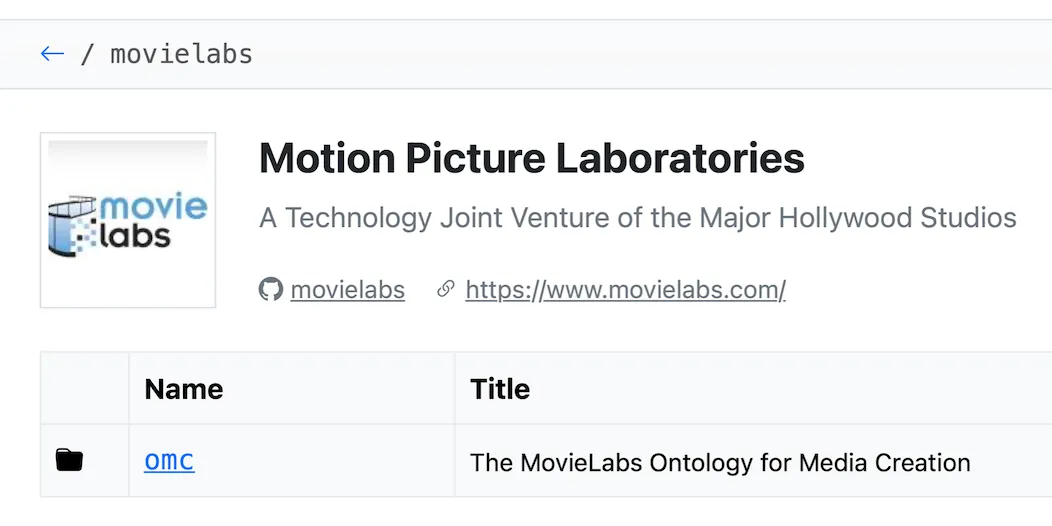Click the blue back arrow icon
The height and width of the screenshot is (526, 1052).
coord(52,54)
